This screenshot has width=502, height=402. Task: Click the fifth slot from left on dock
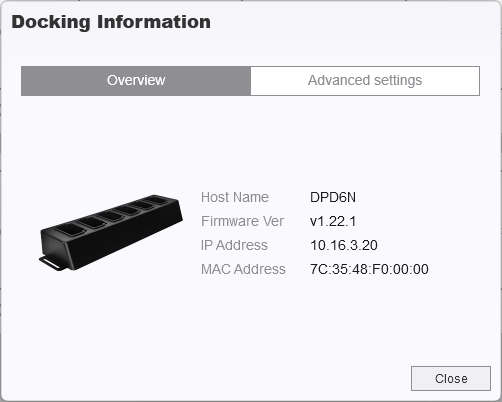142,205
